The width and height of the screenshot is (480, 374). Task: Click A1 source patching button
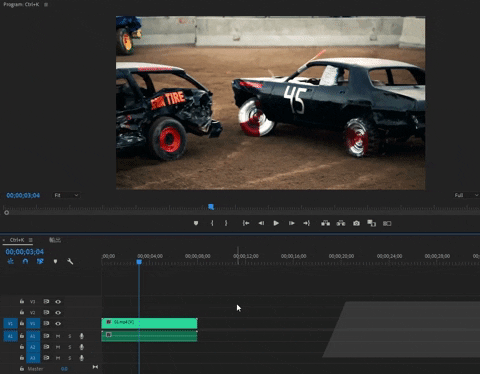[10, 336]
